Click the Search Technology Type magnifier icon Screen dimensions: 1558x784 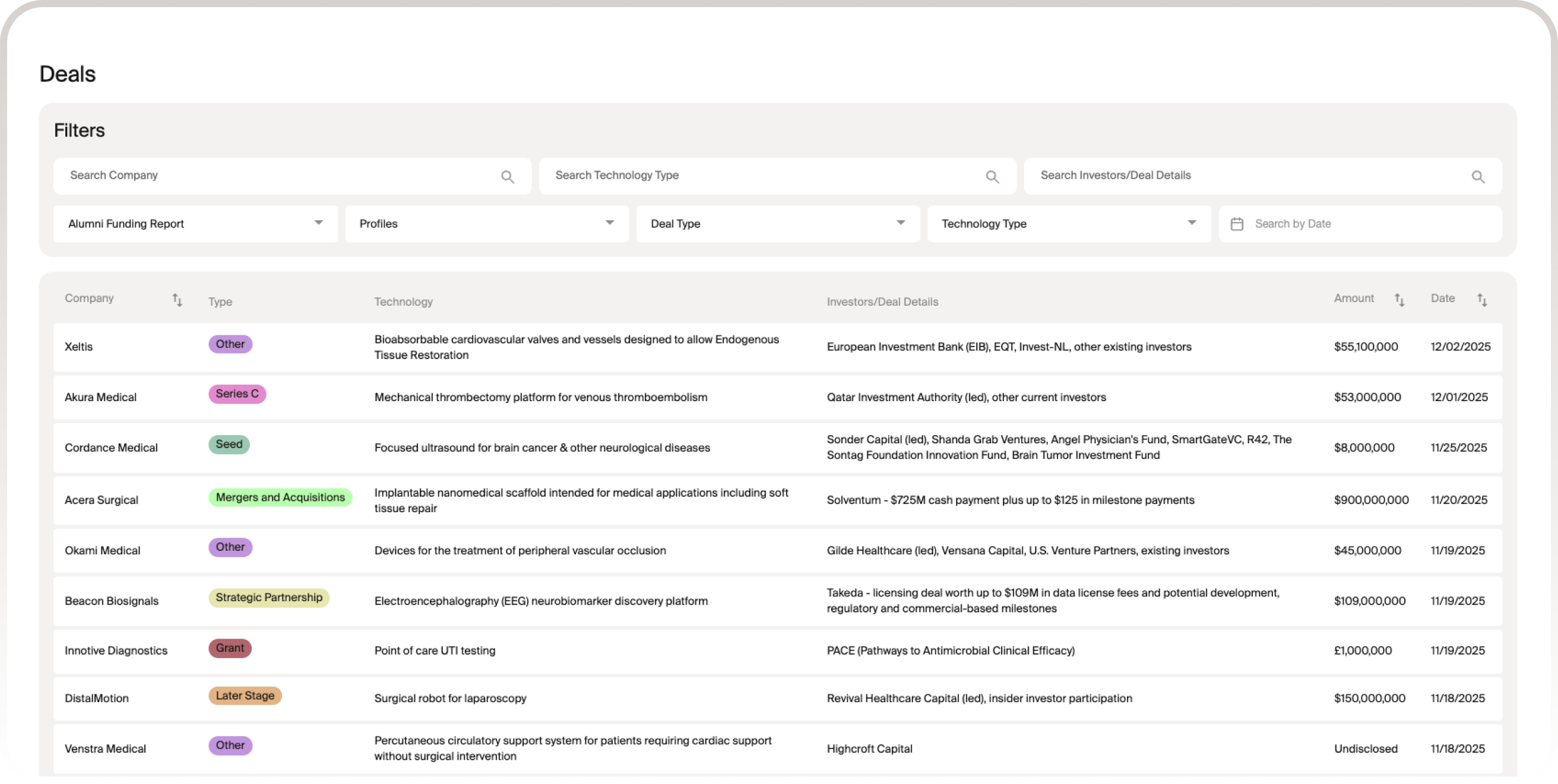point(992,176)
